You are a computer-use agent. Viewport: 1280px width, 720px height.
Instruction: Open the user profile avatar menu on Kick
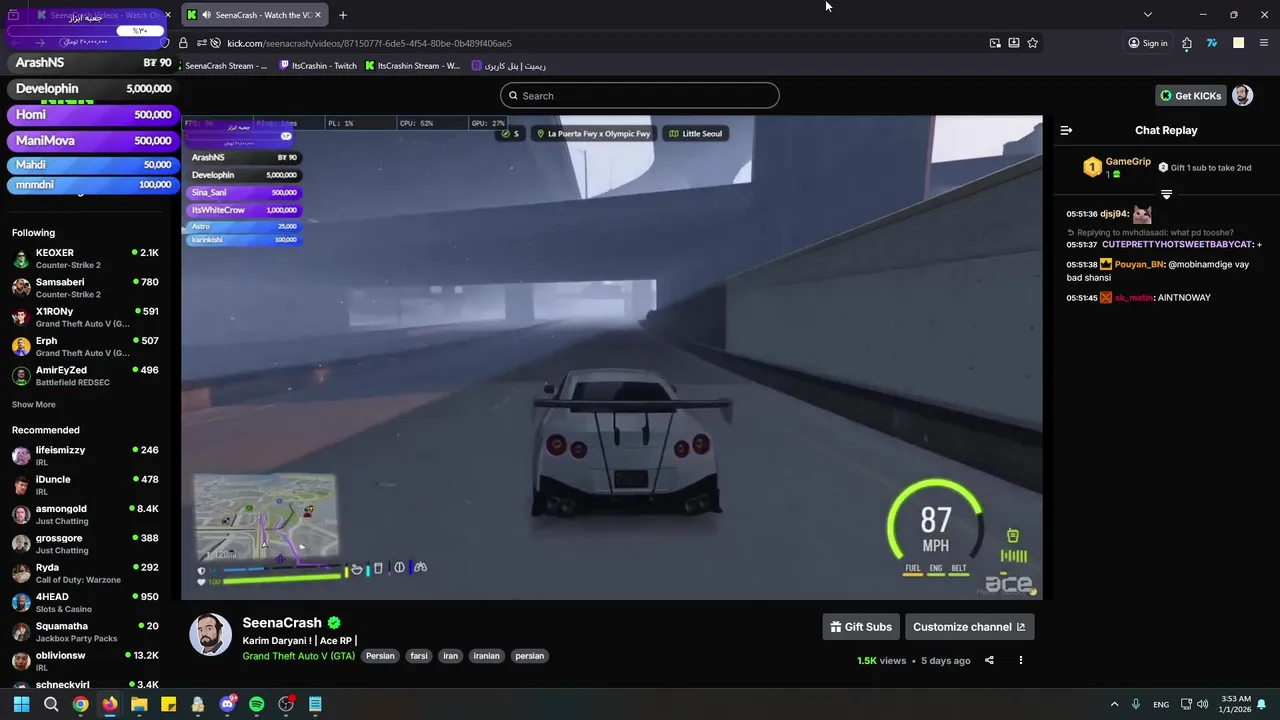point(1242,96)
